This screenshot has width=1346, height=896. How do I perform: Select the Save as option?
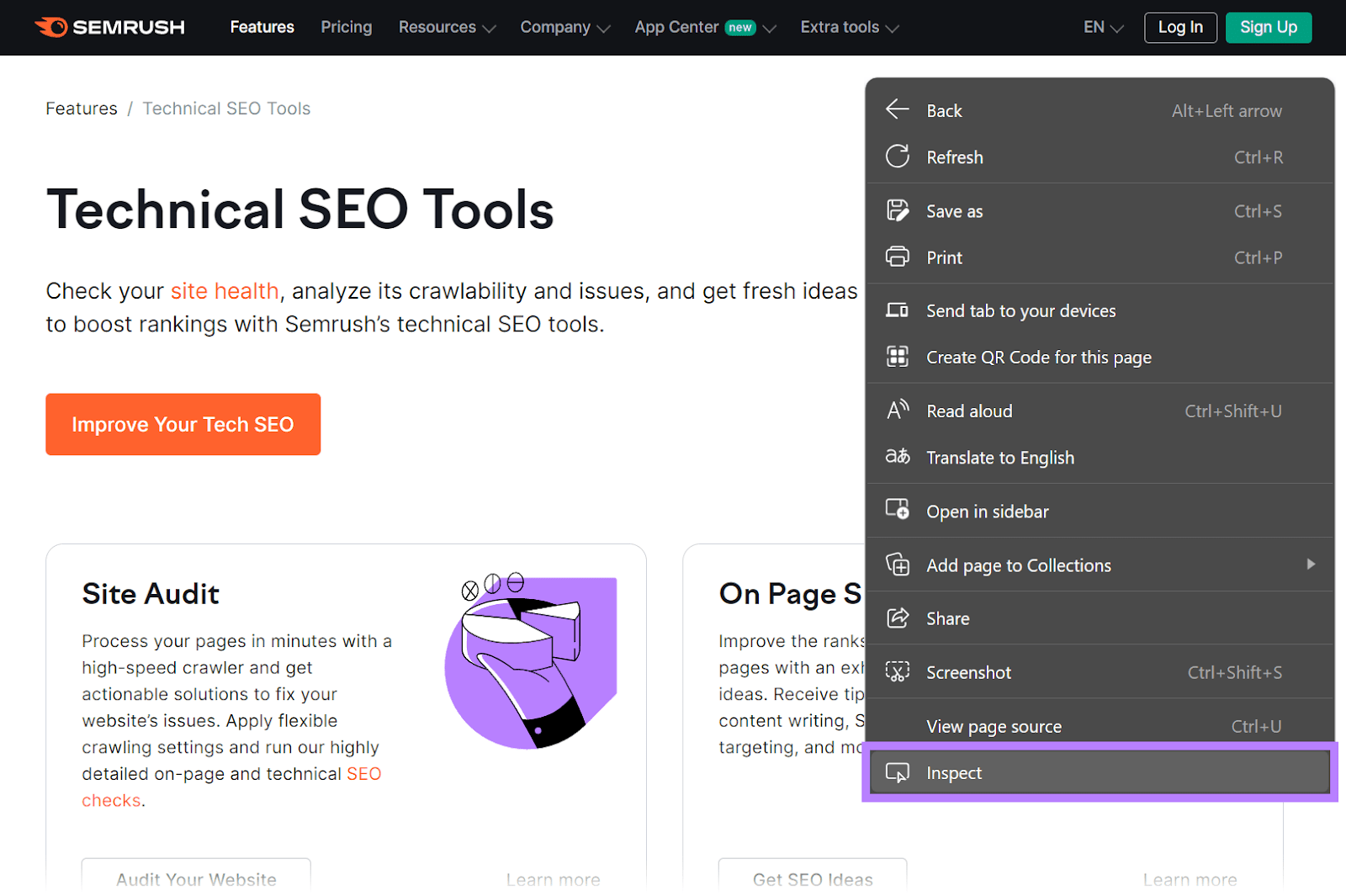[953, 211]
